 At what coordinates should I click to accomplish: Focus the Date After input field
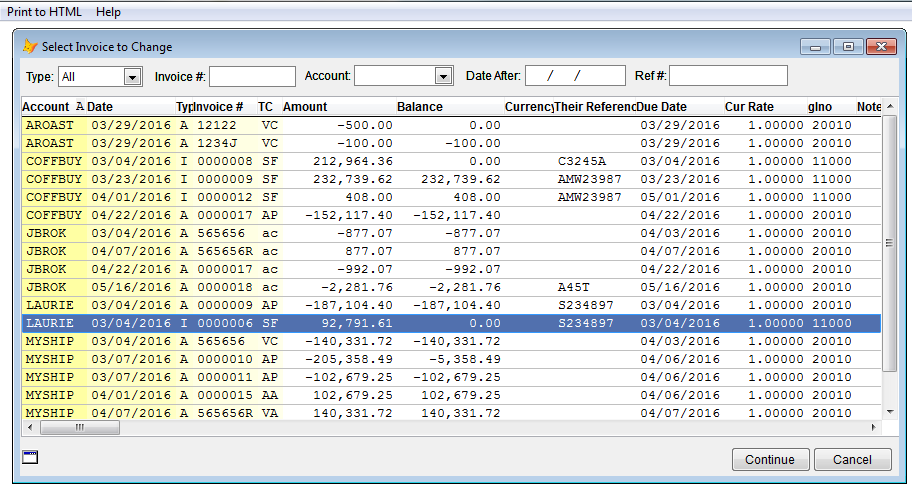click(575, 76)
